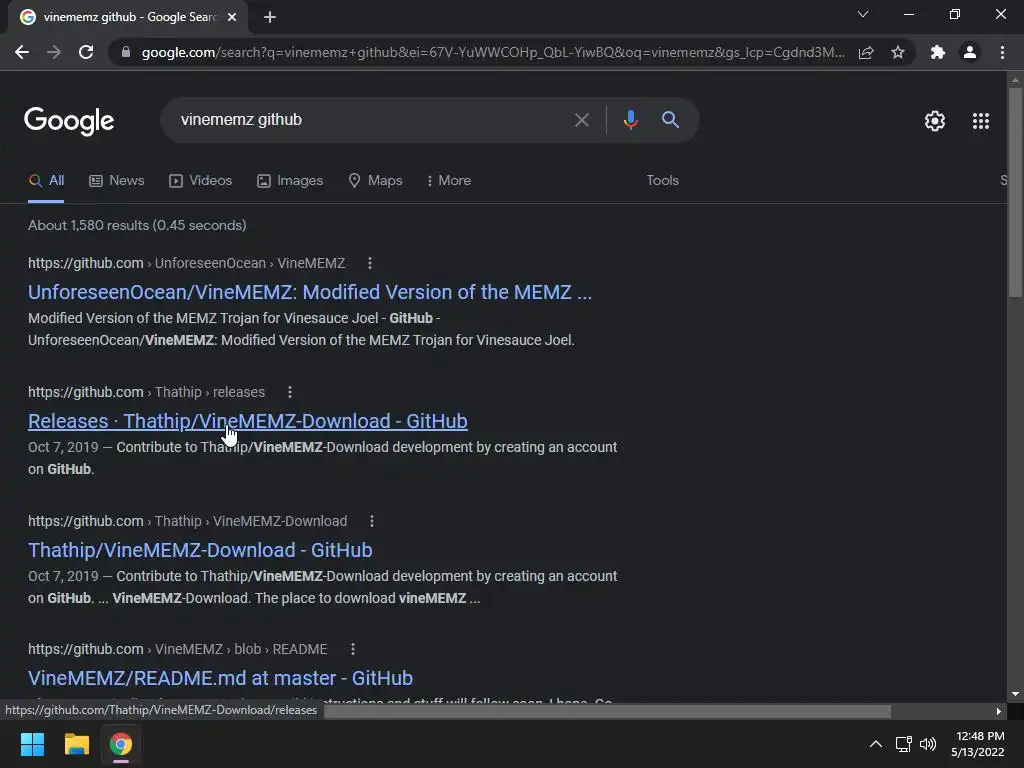Submit search with magnifier icon
This screenshot has height=768, width=1024.
670,120
